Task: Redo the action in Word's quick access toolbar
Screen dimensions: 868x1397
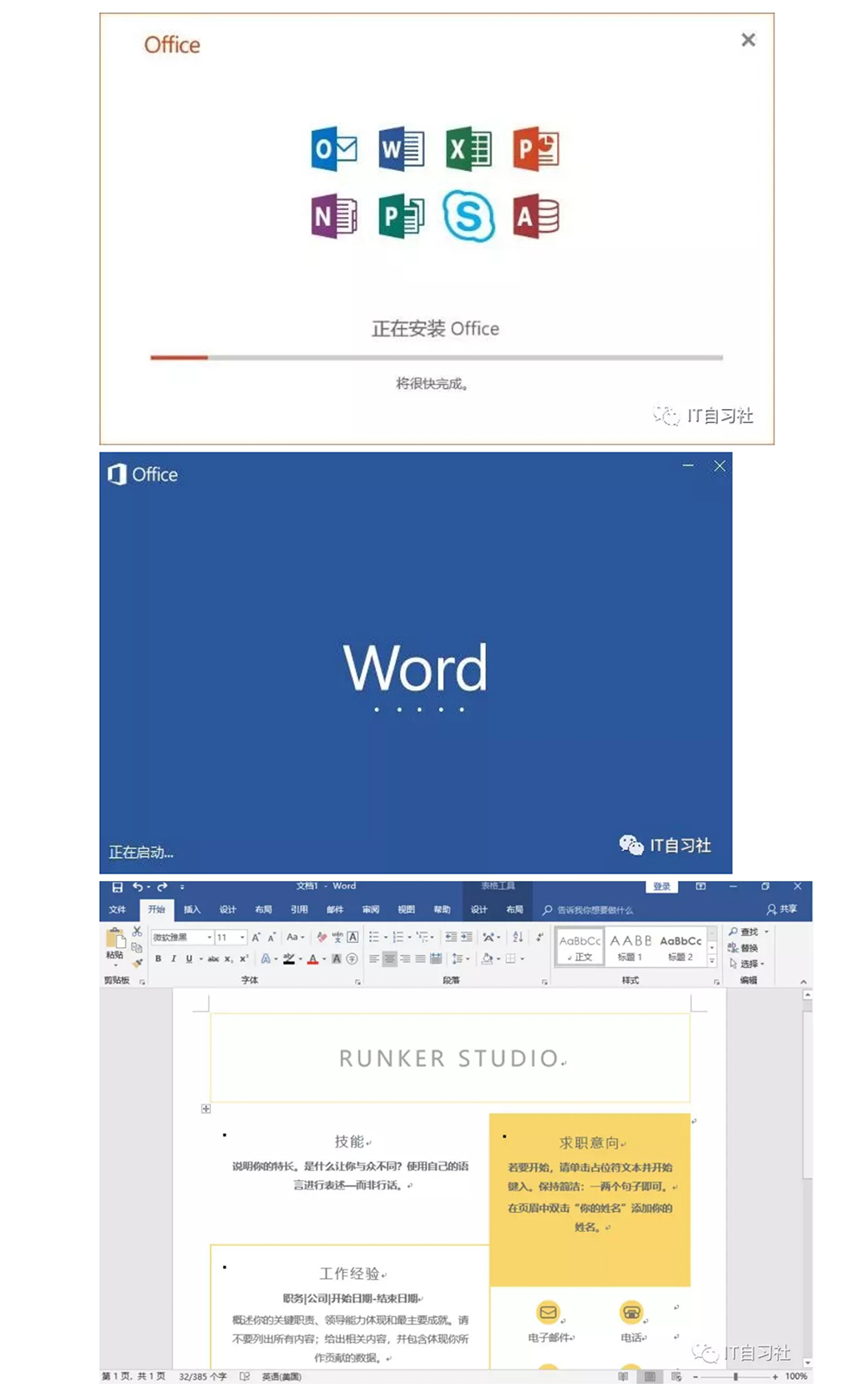Action: 161,887
